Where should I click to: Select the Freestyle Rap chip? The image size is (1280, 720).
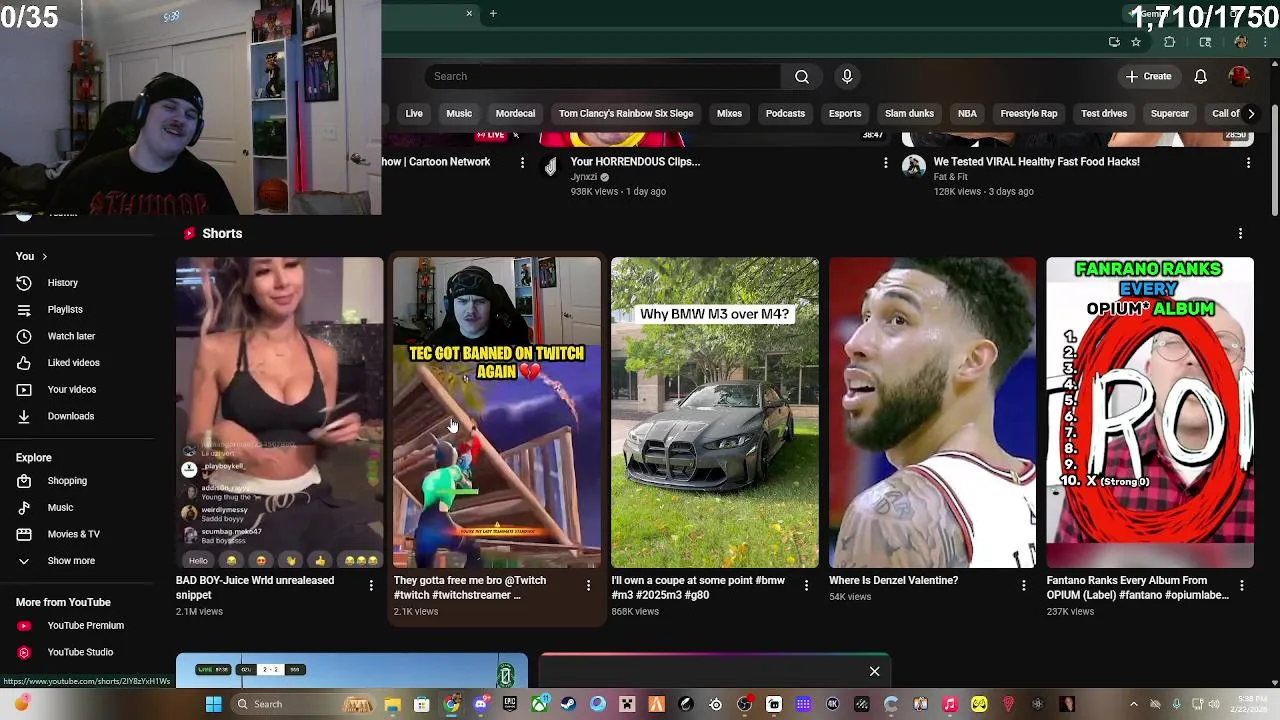pos(1028,113)
